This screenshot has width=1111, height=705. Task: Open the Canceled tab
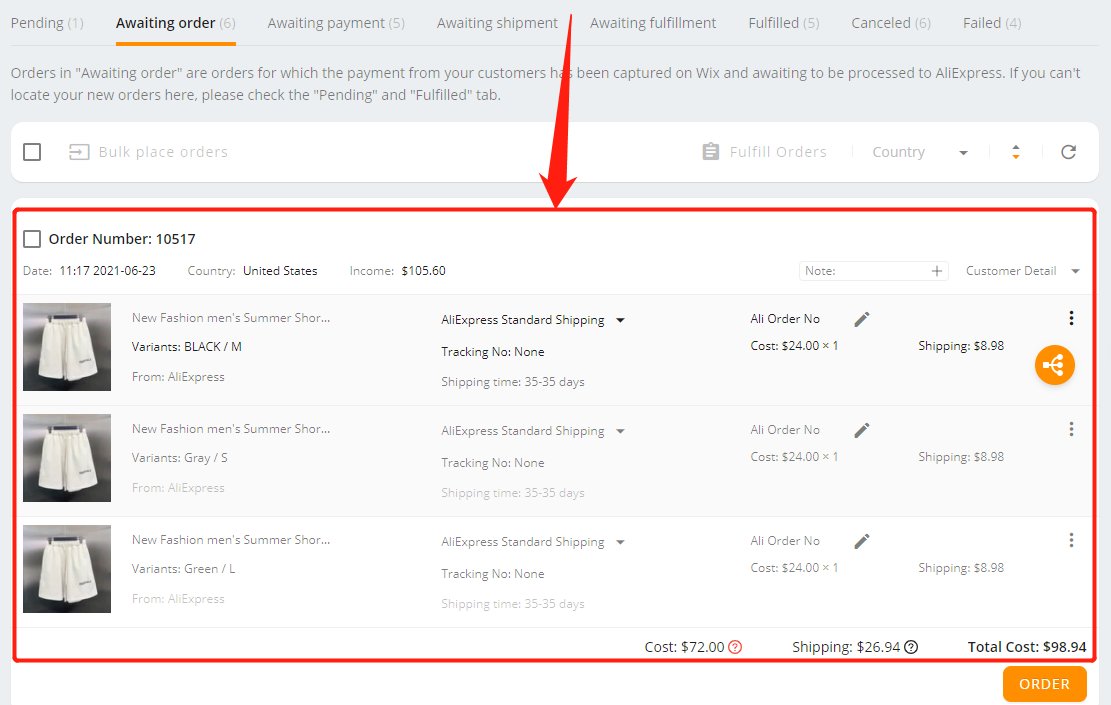coord(891,23)
